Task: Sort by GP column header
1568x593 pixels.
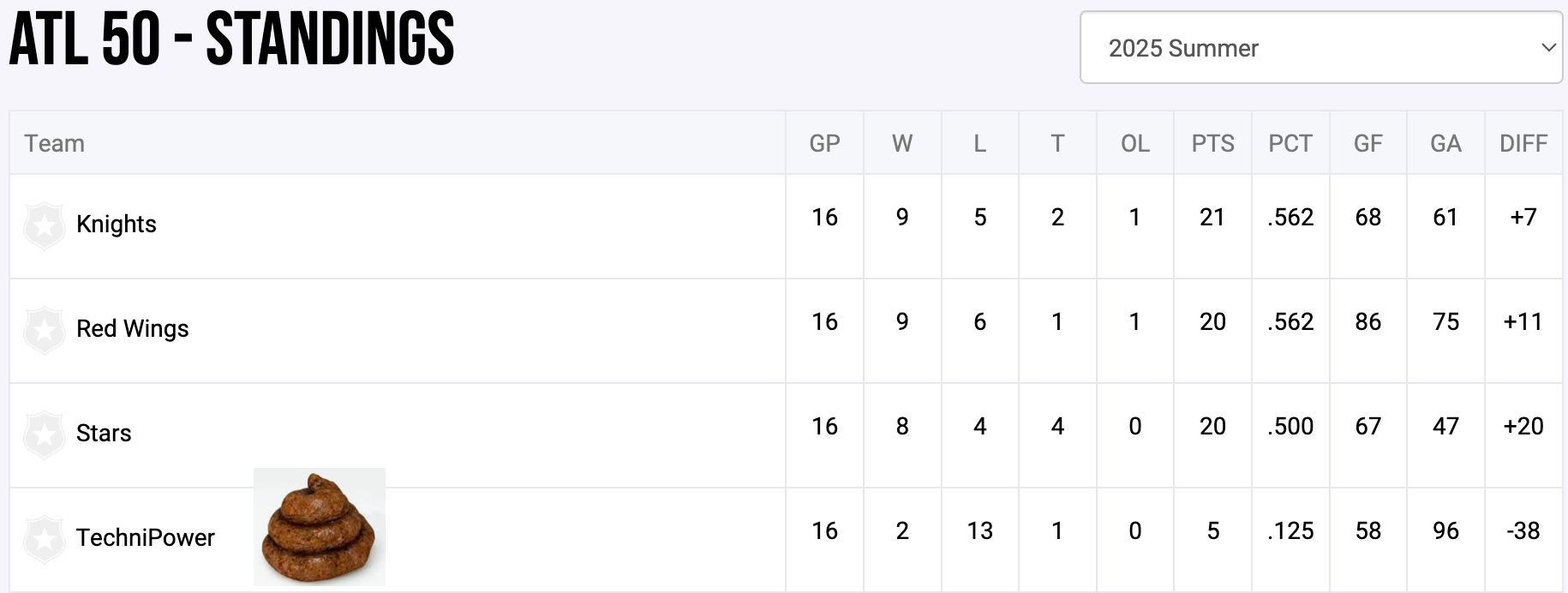Action: tap(824, 143)
